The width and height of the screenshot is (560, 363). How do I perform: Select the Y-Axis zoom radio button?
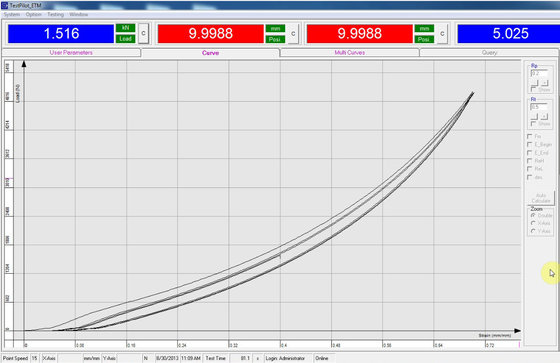pyautogui.click(x=533, y=232)
